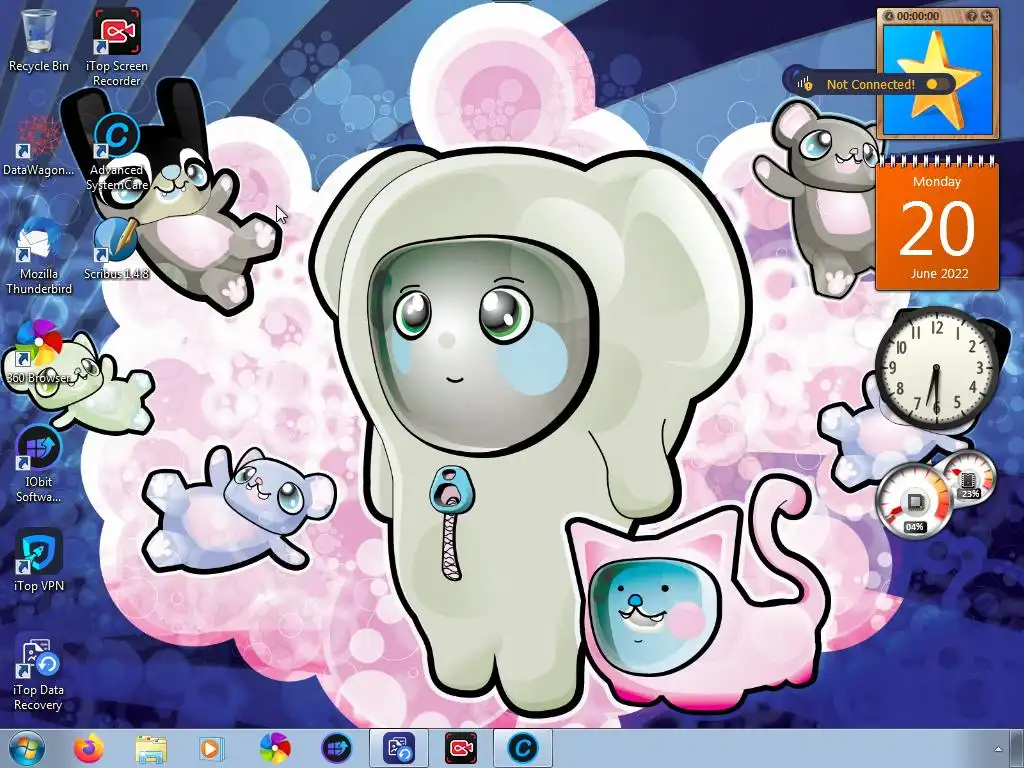Click the 00:00:00 timer readout

pyautogui.click(x=918, y=16)
